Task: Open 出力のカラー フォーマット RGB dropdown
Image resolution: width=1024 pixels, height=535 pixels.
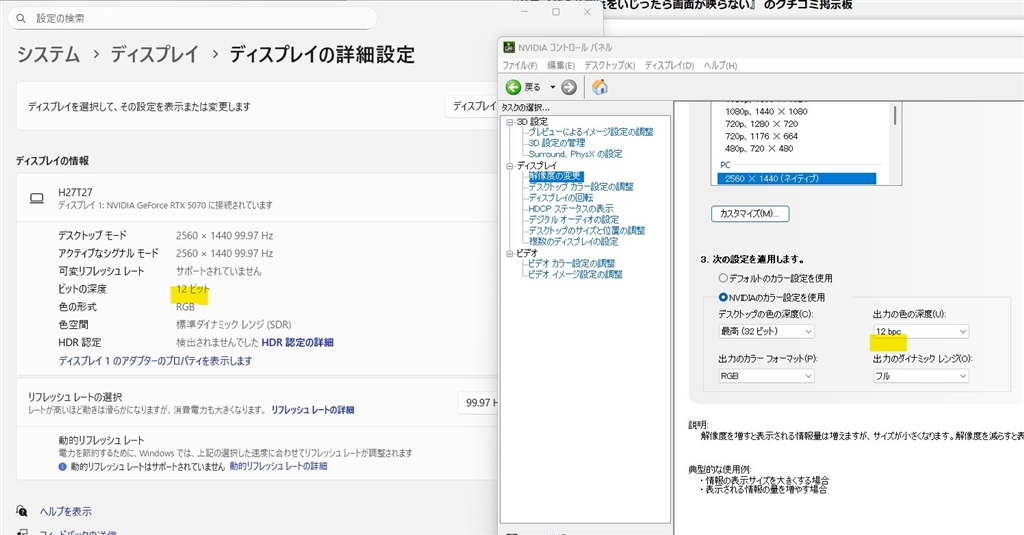Action: pos(766,376)
